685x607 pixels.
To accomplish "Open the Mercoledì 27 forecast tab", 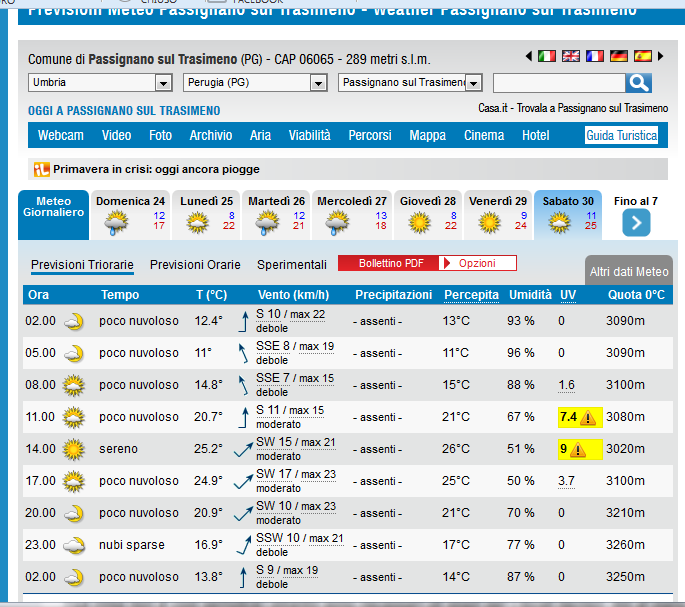I will coord(352,215).
